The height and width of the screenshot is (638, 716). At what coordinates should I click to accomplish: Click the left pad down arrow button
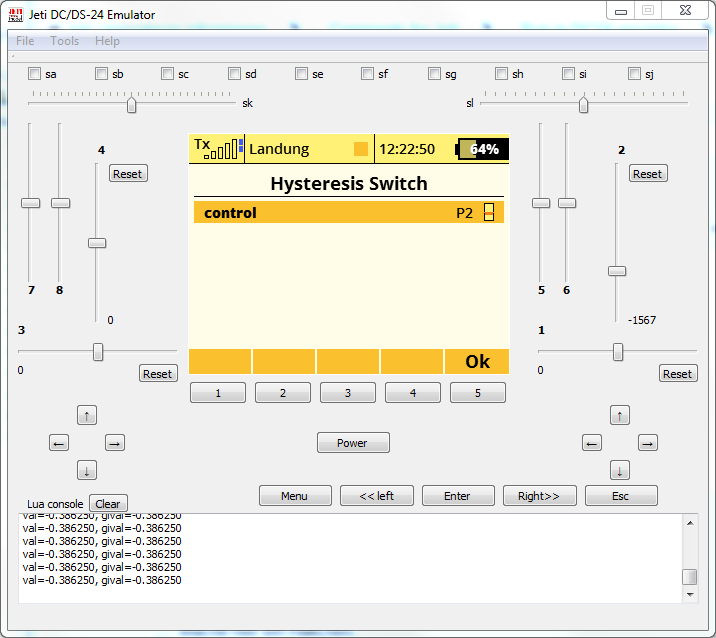point(87,470)
